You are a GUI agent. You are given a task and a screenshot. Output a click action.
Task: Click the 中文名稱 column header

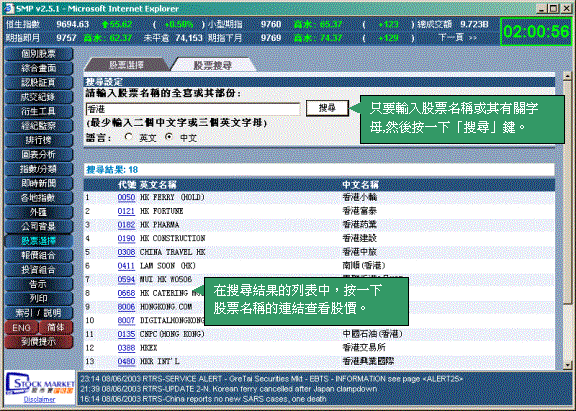click(360, 185)
